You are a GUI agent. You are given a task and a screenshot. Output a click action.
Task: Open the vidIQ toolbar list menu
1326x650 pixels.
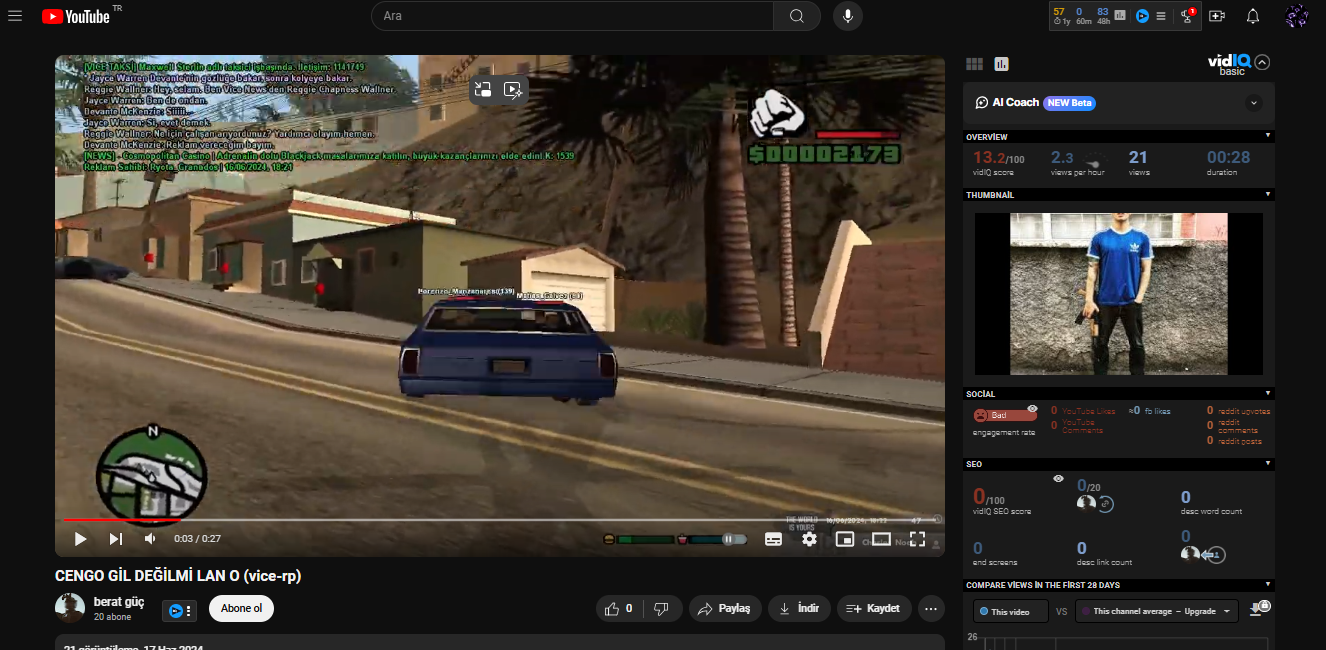point(1161,16)
